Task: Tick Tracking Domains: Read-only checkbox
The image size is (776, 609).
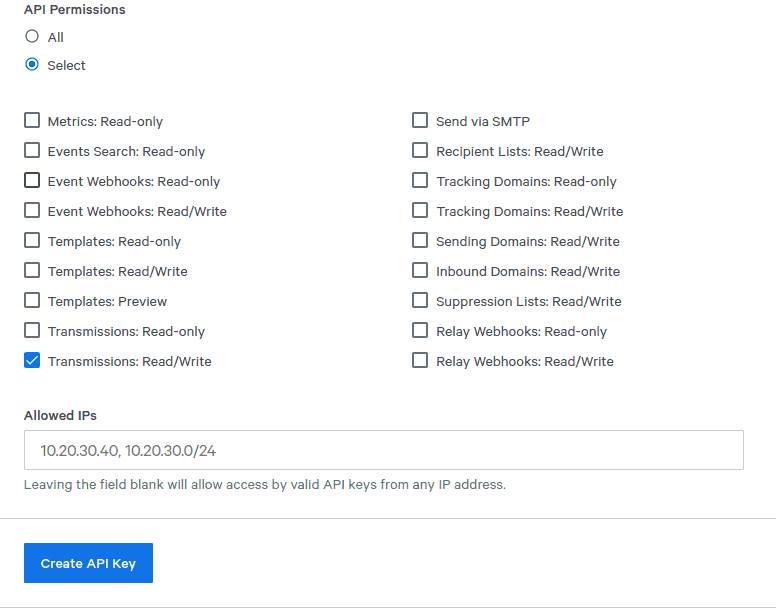Action: point(420,181)
